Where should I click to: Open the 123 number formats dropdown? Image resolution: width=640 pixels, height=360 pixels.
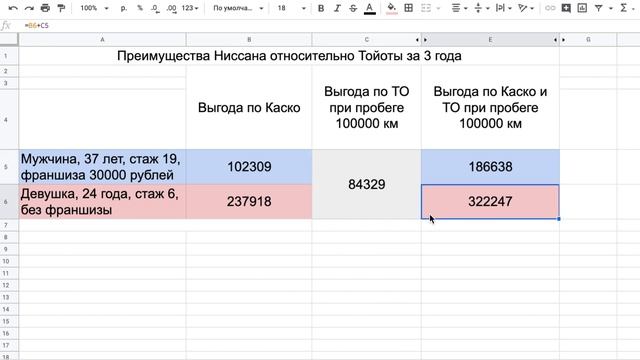(x=190, y=8)
